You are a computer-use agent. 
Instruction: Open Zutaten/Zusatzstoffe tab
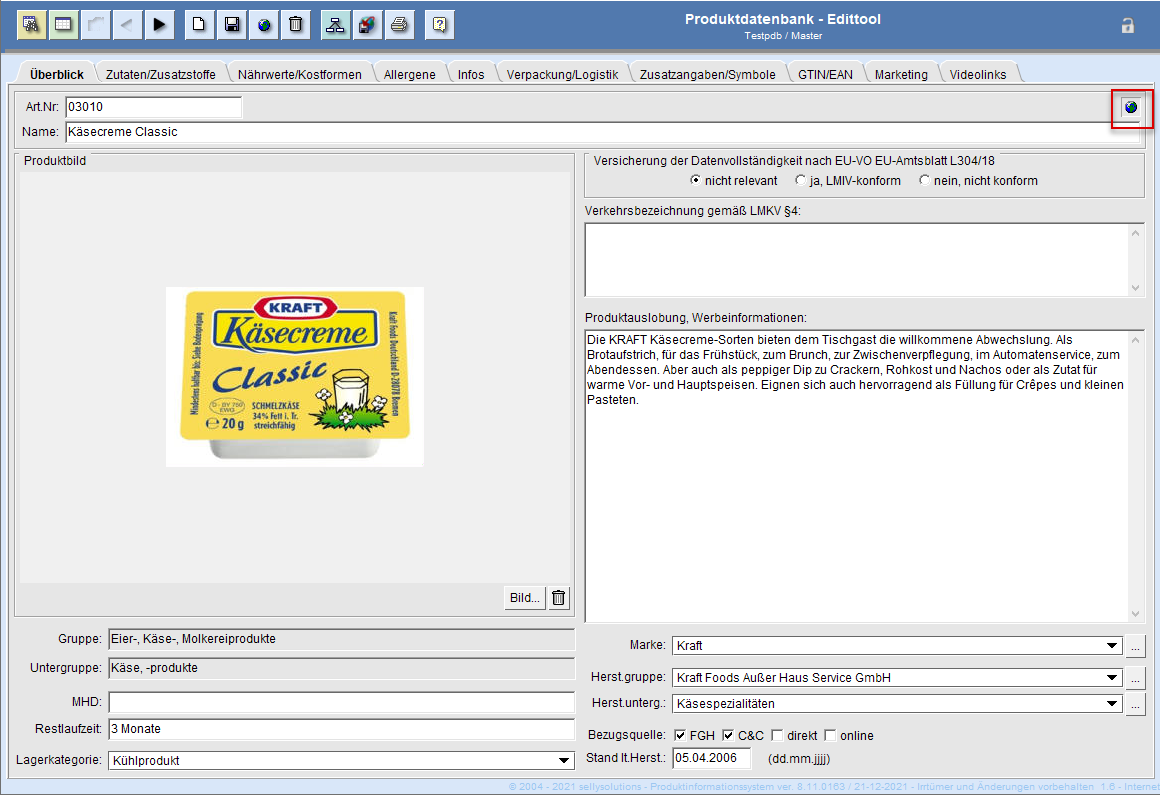(161, 75)
